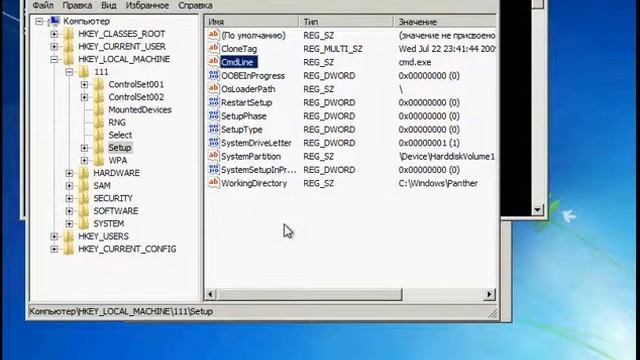Click the down arrow in the background window scrollbar

click(537, 210)
